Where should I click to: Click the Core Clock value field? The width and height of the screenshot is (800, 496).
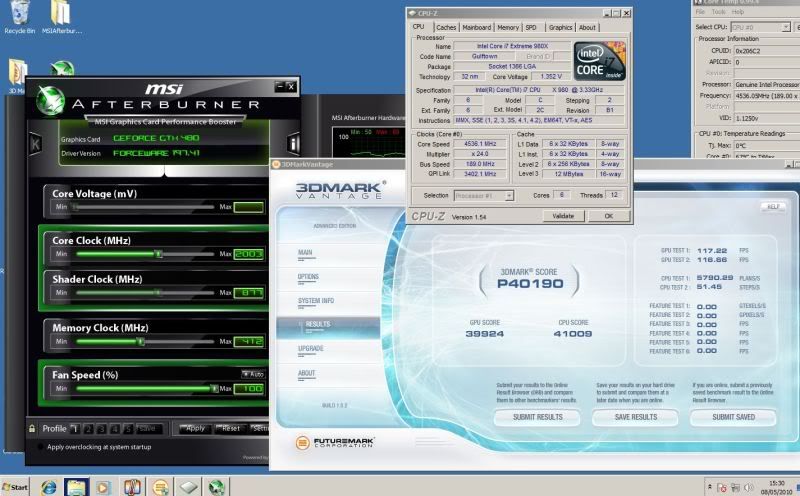(x=247, y=254)
